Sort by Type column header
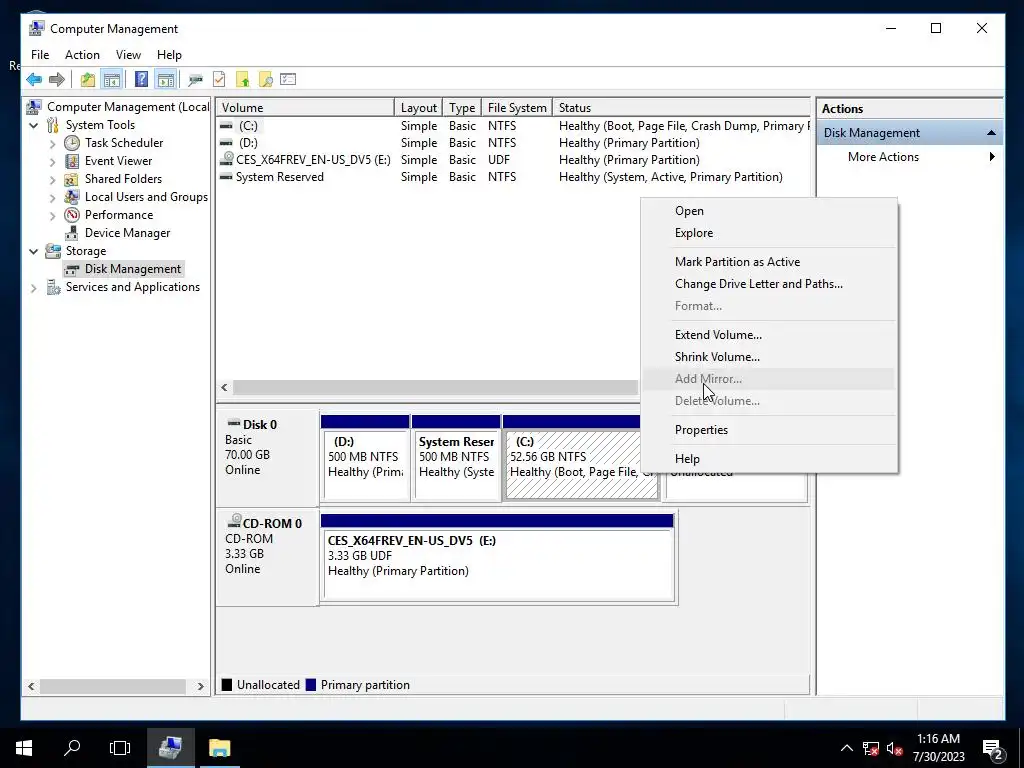Image resolution: width=1024 pixels, height=768 pixels. pos(462,108)
